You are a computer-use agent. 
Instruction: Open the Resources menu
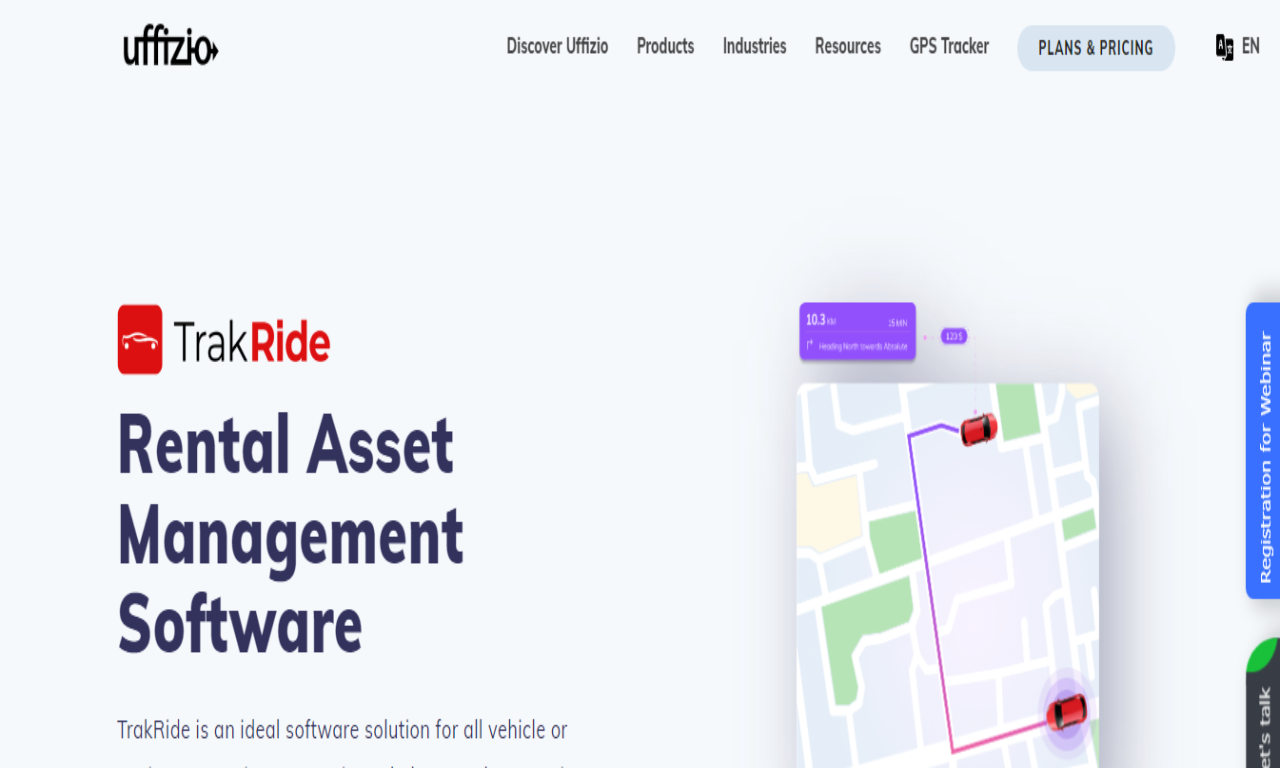pyautogui.click(x=848, y=46)
